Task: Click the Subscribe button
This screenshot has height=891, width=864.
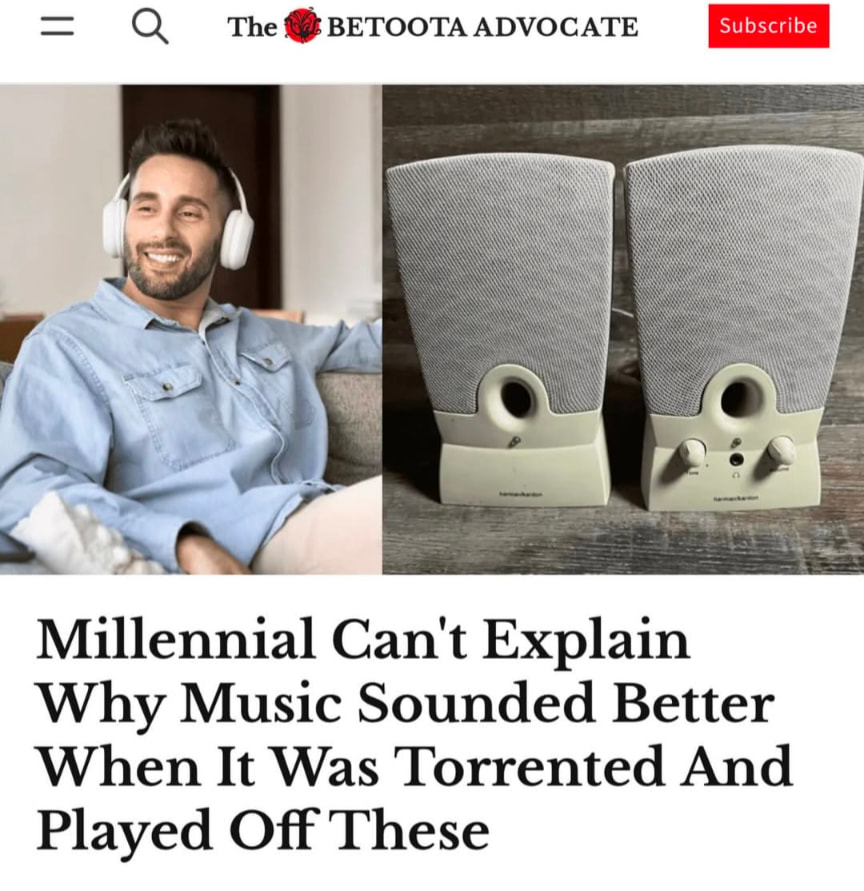Action: pos(769,26)
